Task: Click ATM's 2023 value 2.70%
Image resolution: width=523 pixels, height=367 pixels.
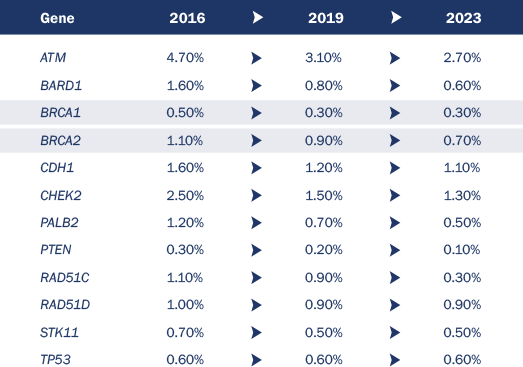Action: (462, 58)
